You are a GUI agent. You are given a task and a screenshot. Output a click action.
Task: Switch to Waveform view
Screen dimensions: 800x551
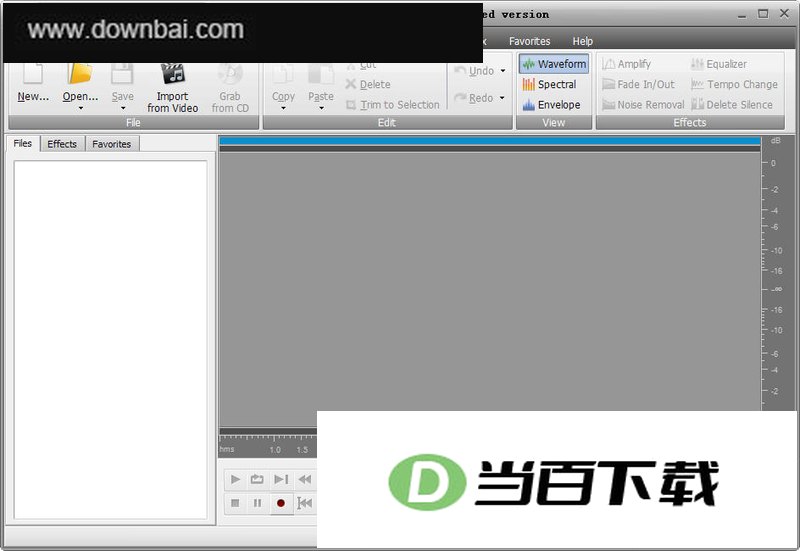[x=554, y=64]
